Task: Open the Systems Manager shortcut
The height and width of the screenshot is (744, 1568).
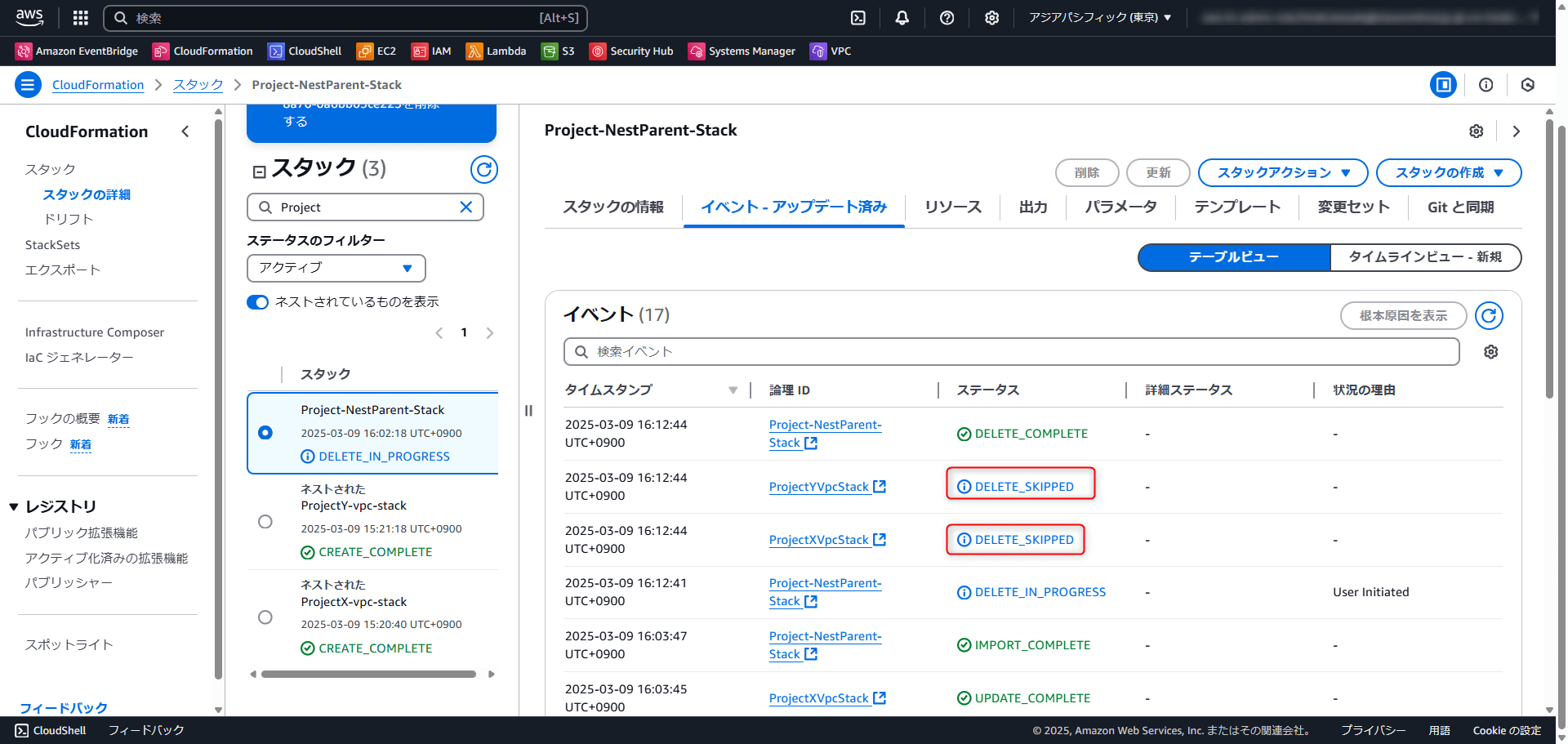Action: [742, 51]
